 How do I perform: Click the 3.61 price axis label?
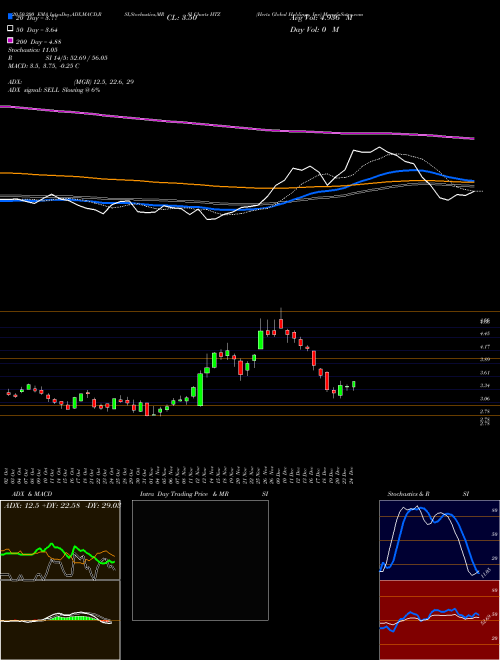[x=485, y=373]
